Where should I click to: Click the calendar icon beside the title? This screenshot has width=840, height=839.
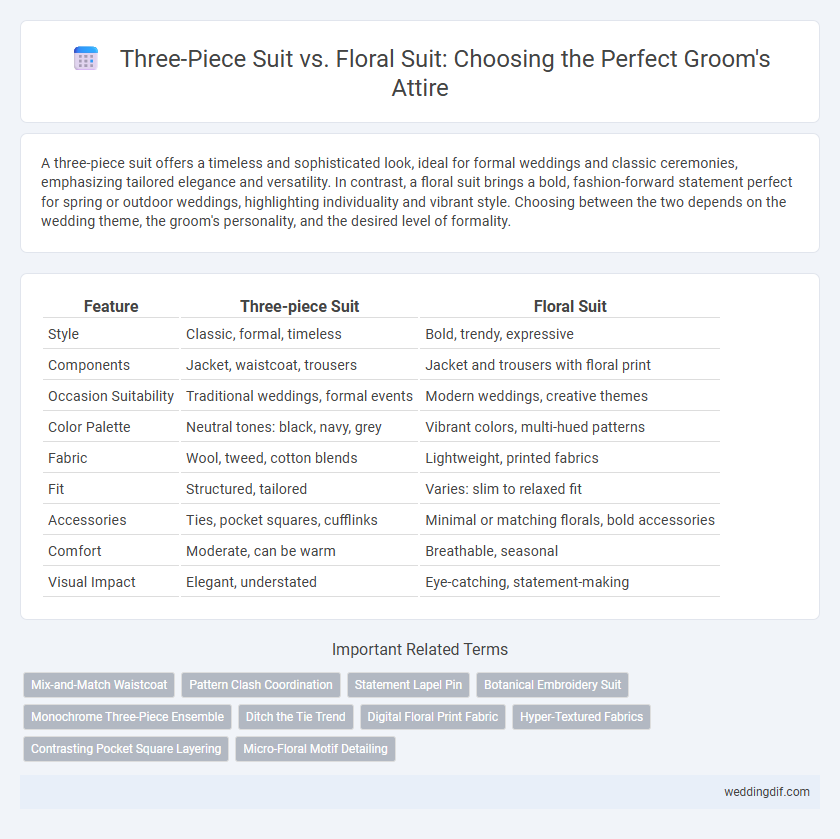(x=86, y=58)
